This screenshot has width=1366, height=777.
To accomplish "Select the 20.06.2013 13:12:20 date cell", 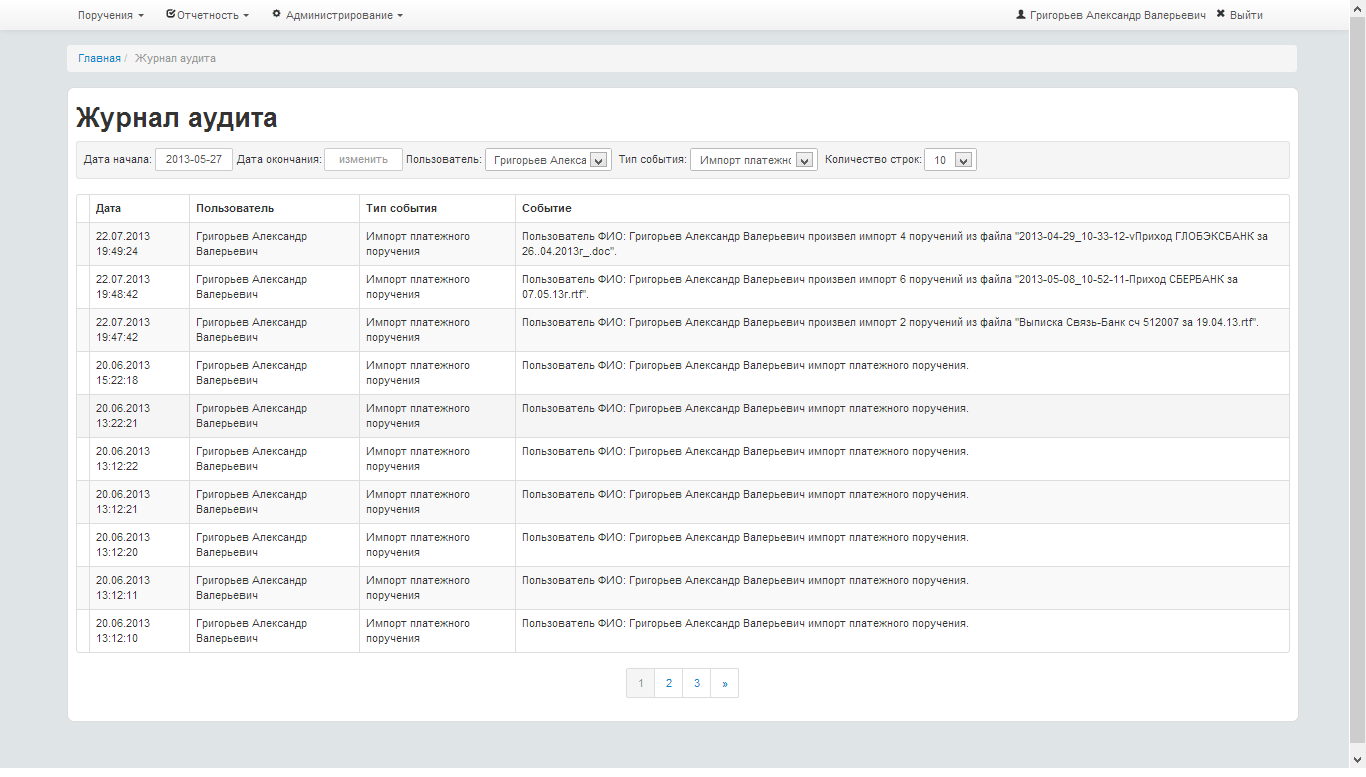I will point(139,545).
